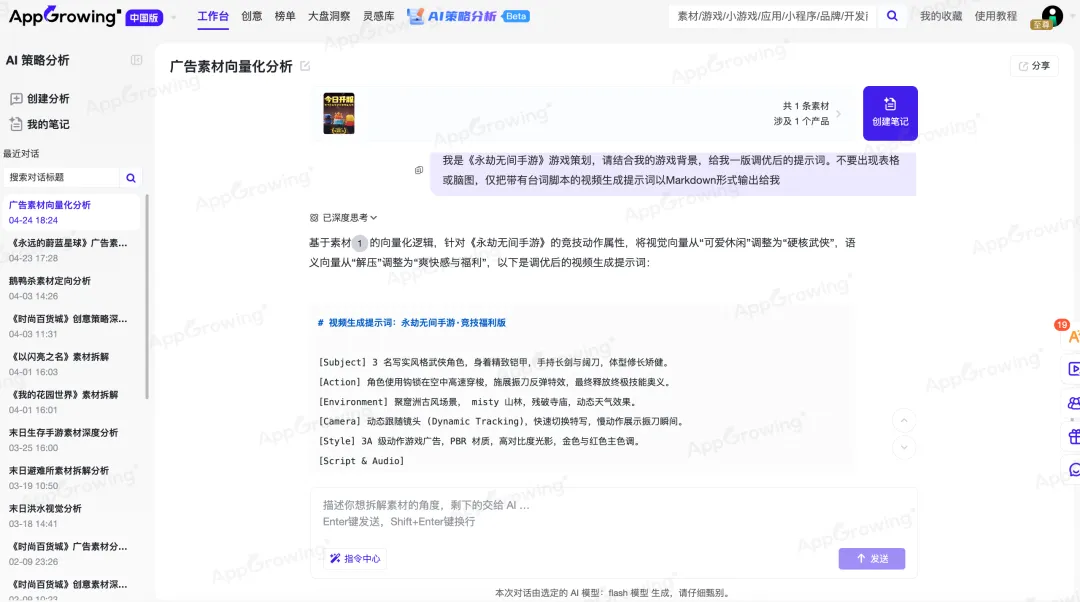The height and width of the screenshot is (602, 1080).
Task: Click the ad material thumbnail 今日开服
Action: point(339,113)
